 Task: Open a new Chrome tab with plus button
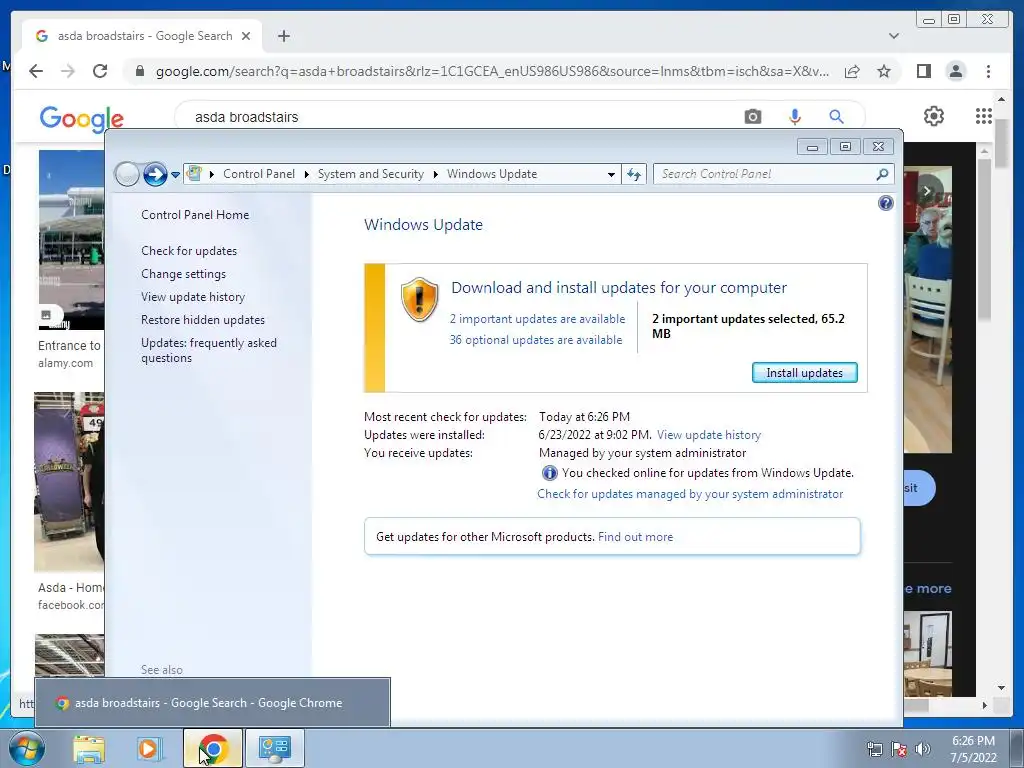tap(283, 36)
